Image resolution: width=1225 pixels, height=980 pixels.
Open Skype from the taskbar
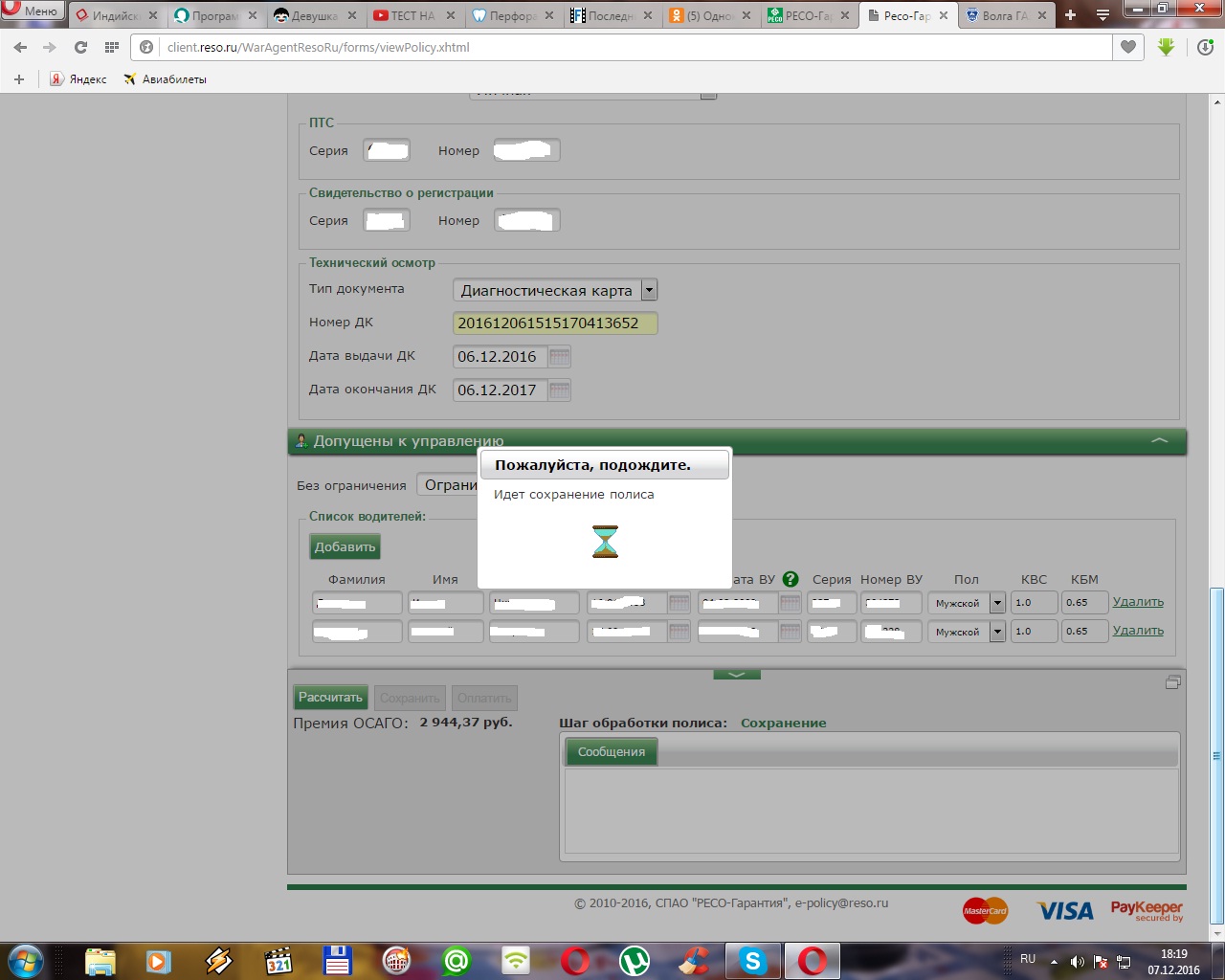(753, 960)
